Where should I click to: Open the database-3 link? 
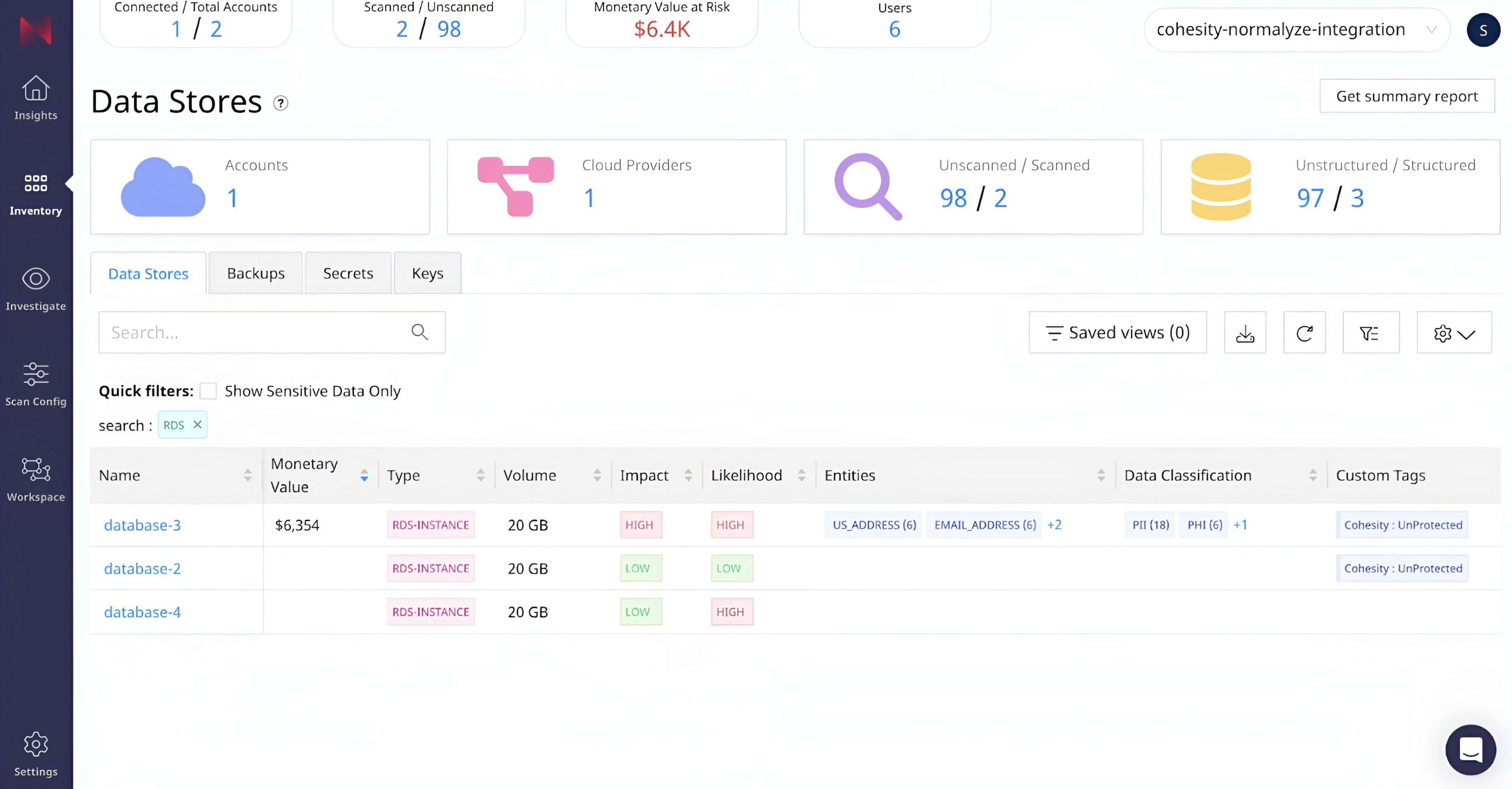tap(142, 525)
